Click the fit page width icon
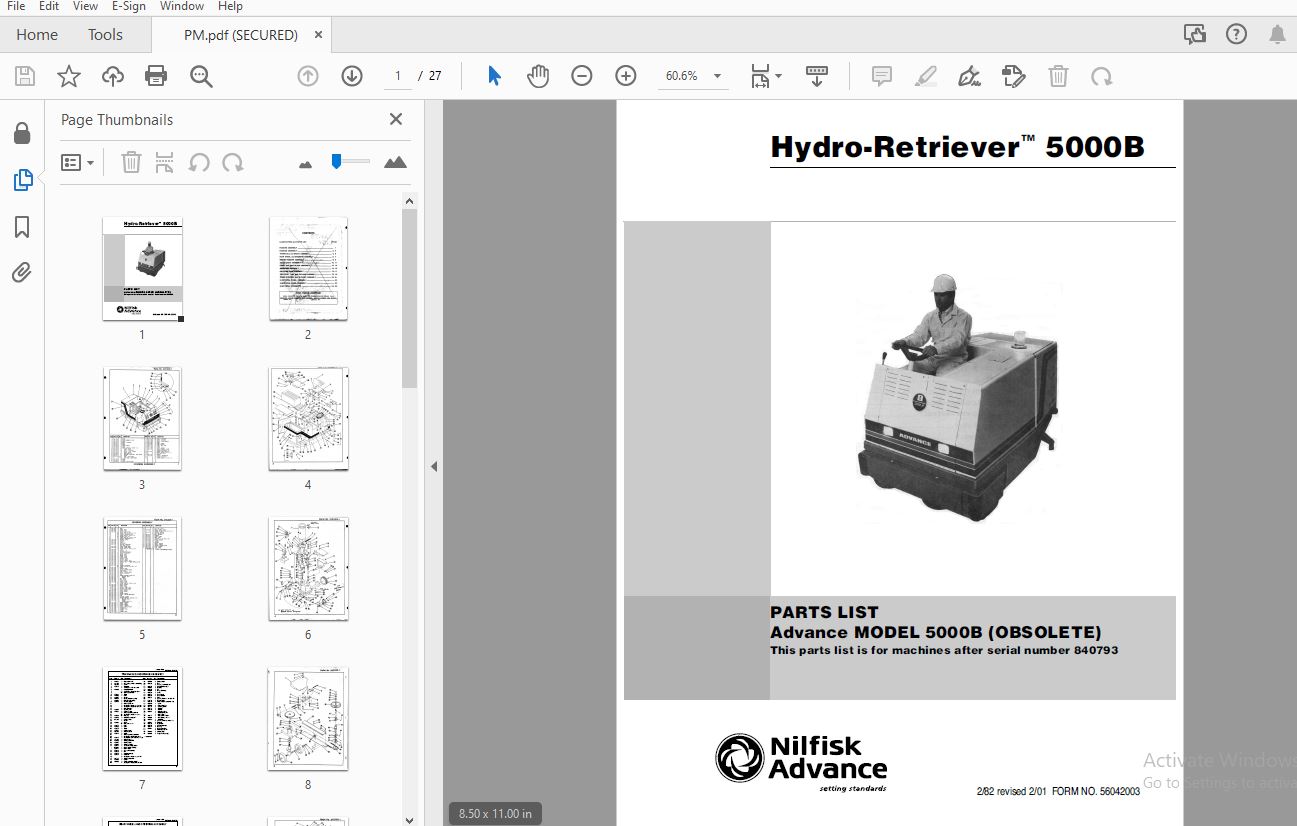Screen dimensions: 1297x826 point(761,76)
